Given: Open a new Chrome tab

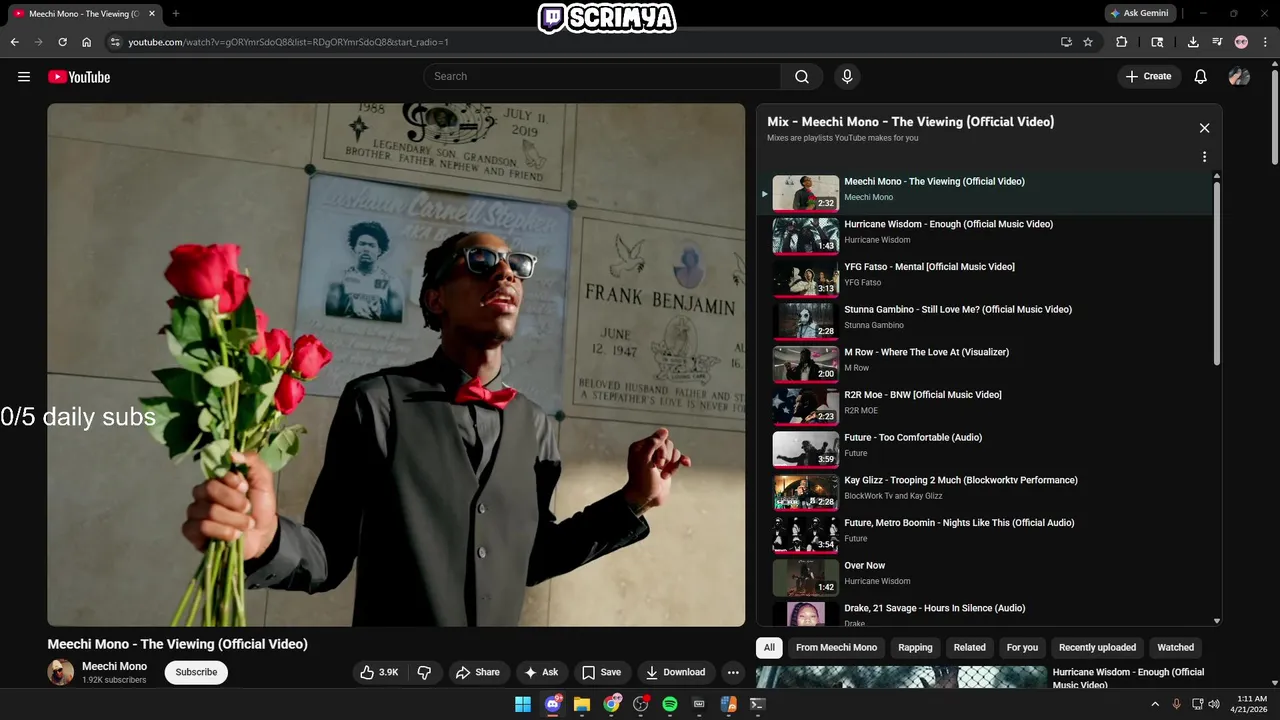Looking at the screenshot, I should pyautogui.click(x=176, y=14).
